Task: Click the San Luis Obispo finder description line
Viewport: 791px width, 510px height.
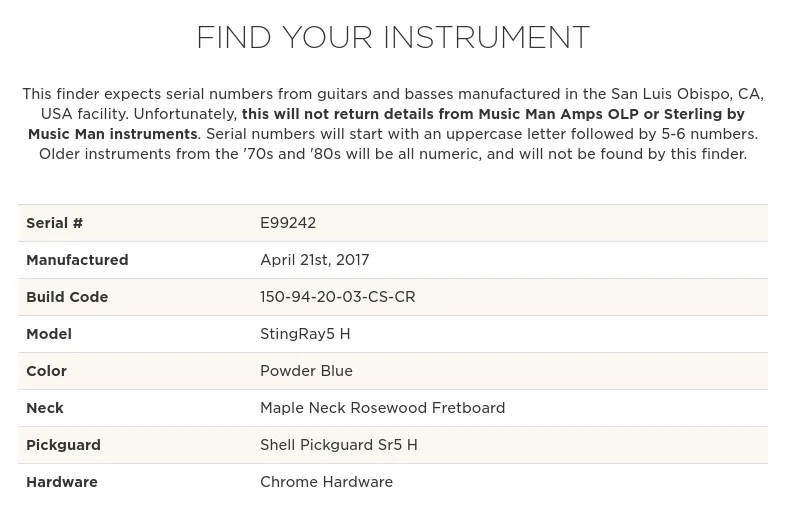Action: [392, 94]
